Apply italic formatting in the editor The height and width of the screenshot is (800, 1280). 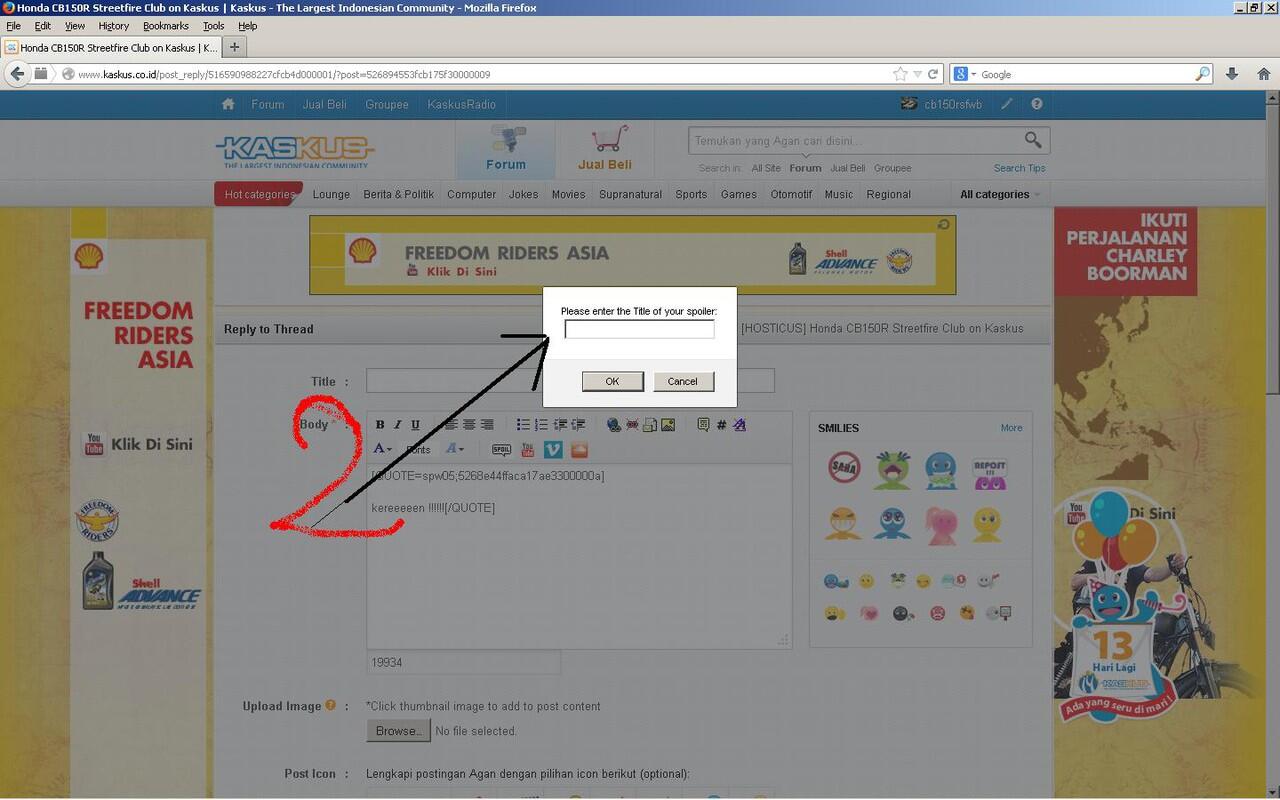tap(398, 425)
